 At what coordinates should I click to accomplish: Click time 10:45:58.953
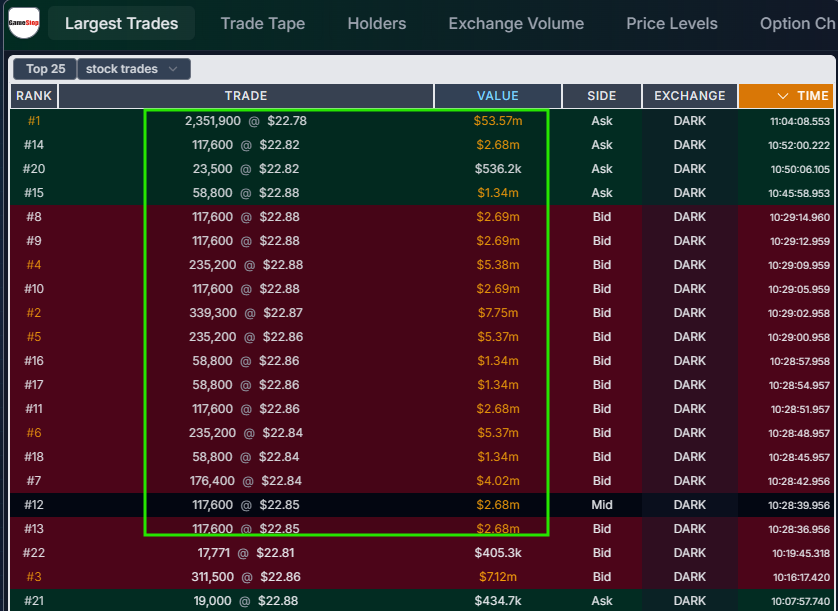pyautogui.click(x=799, y=194)
